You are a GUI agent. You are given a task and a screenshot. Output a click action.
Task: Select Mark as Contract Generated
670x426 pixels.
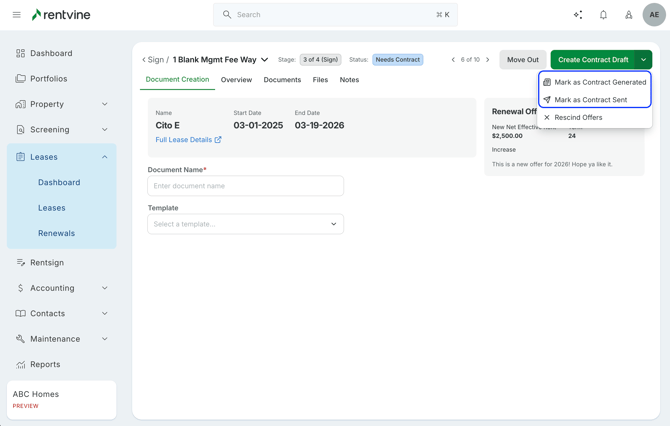click(x=600, y=82)
